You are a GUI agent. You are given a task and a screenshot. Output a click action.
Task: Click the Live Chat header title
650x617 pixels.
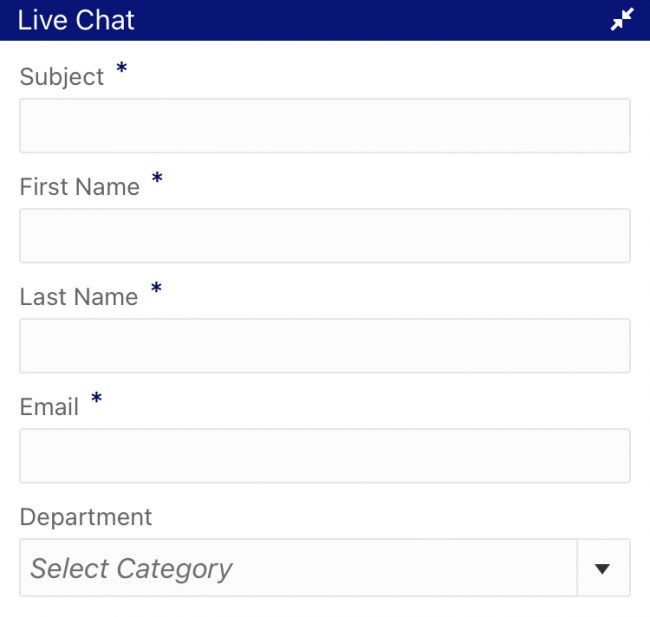[x=76, y=19]
